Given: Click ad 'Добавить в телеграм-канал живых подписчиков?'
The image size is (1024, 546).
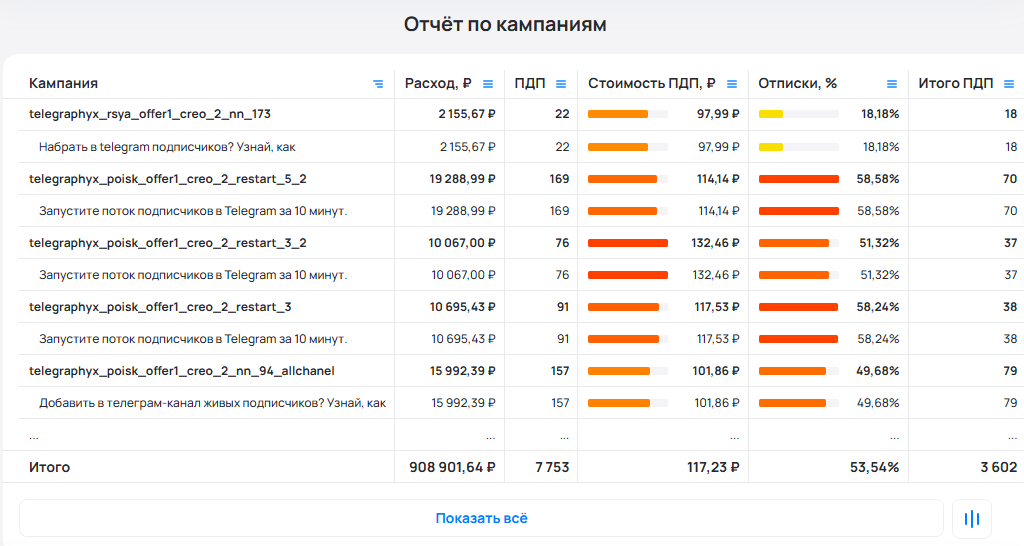Looking at the screenshot, I should 212,403.
